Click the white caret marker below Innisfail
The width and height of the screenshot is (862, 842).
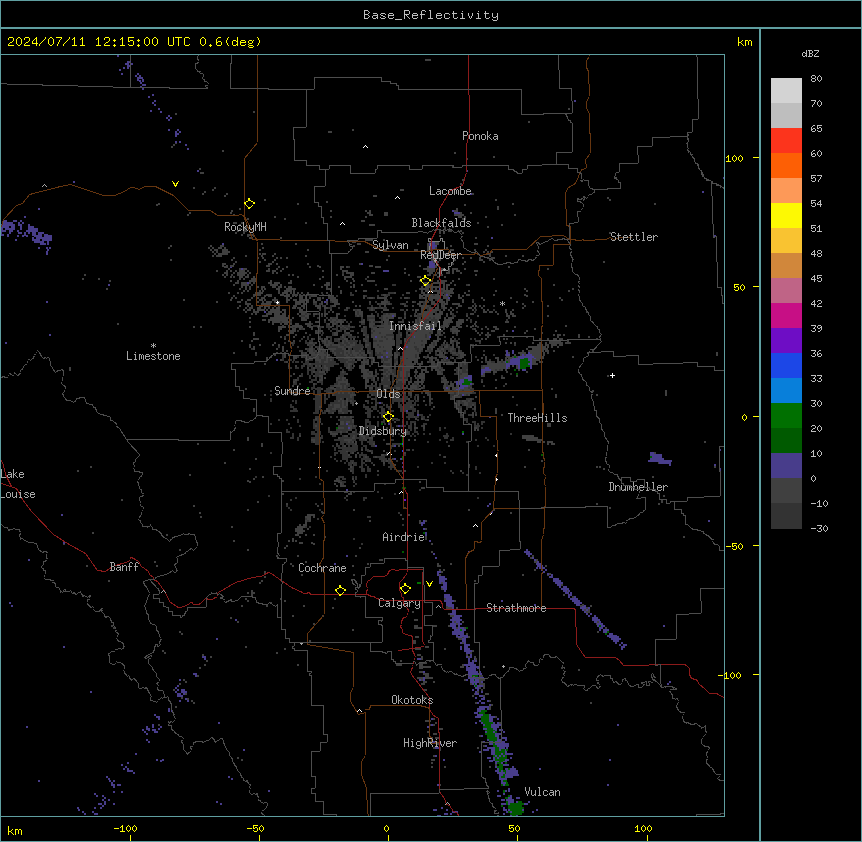click(400, 349)
